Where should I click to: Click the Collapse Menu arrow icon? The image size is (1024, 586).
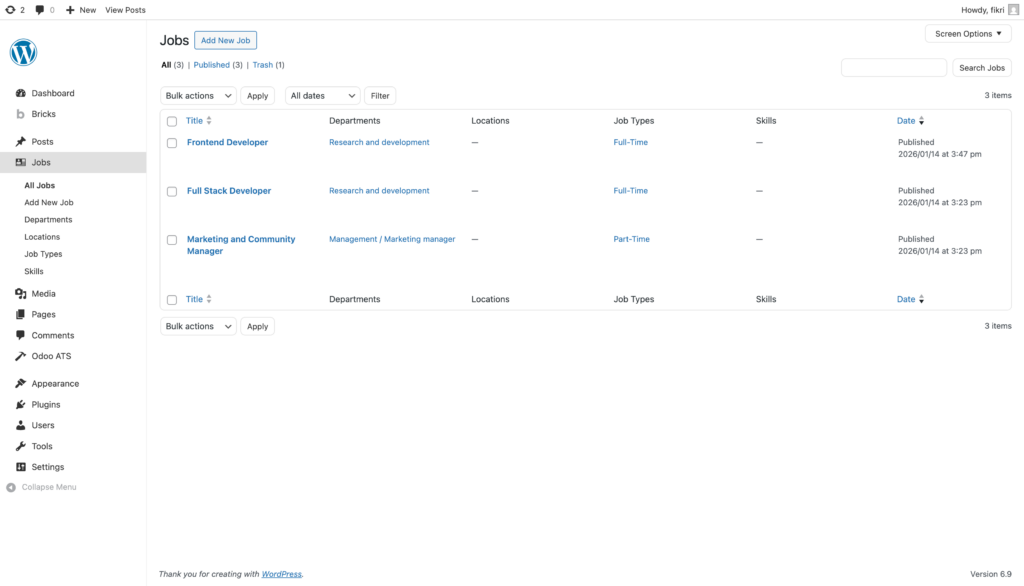coord(11,488)
